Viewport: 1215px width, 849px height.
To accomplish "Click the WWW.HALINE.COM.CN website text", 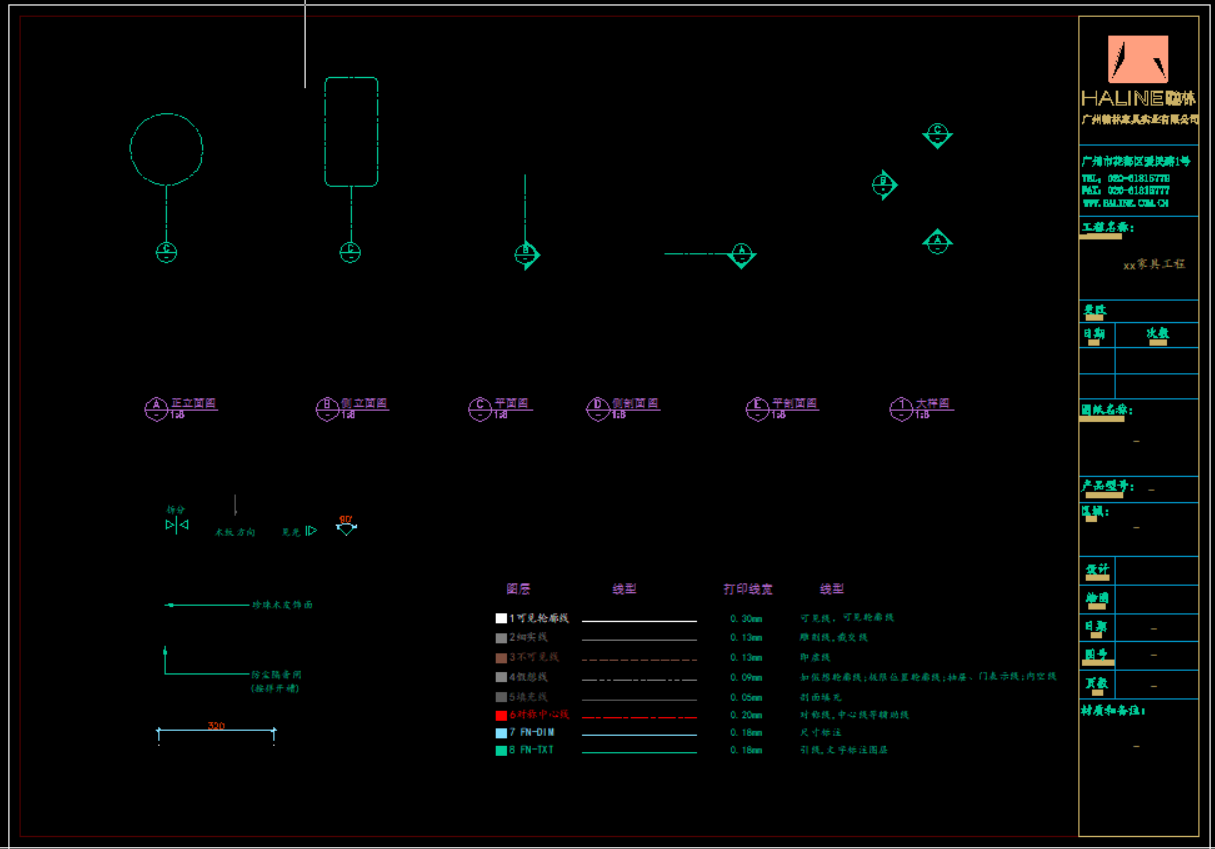I will tap(1125, 203).
